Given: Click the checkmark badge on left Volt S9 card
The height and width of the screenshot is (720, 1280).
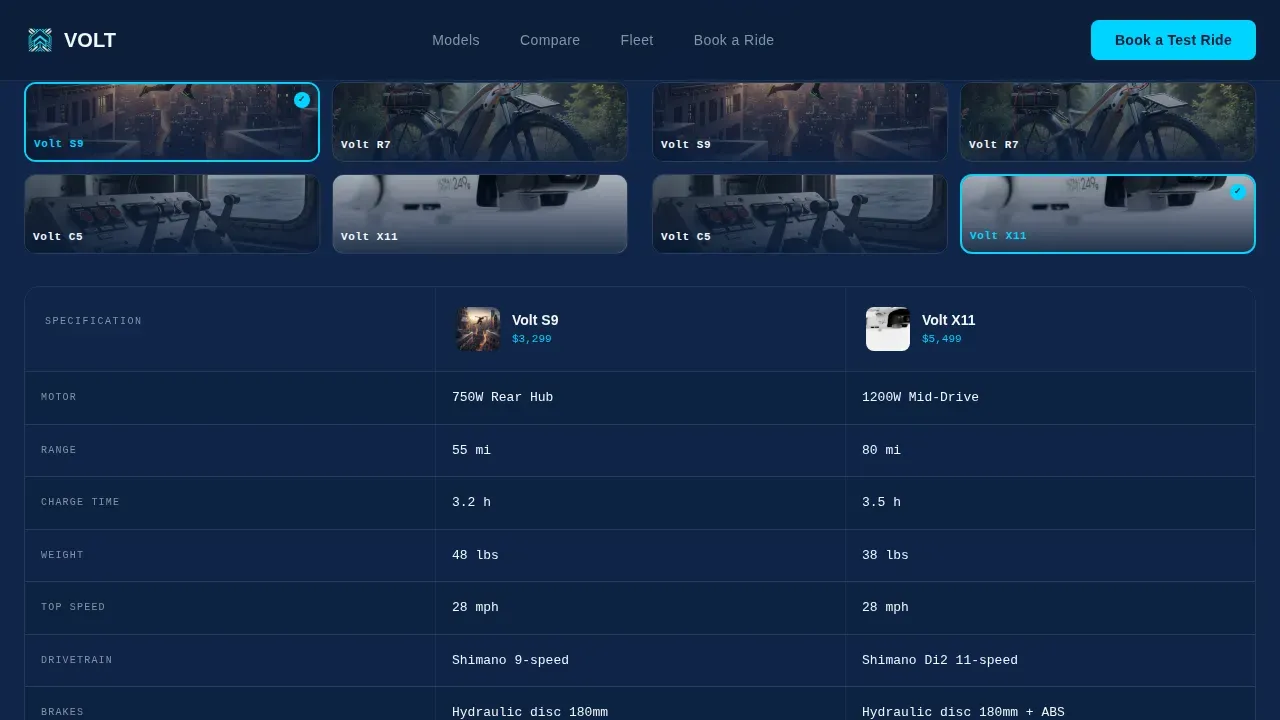Looking at the screenshot, I should [x=302, y=100].
